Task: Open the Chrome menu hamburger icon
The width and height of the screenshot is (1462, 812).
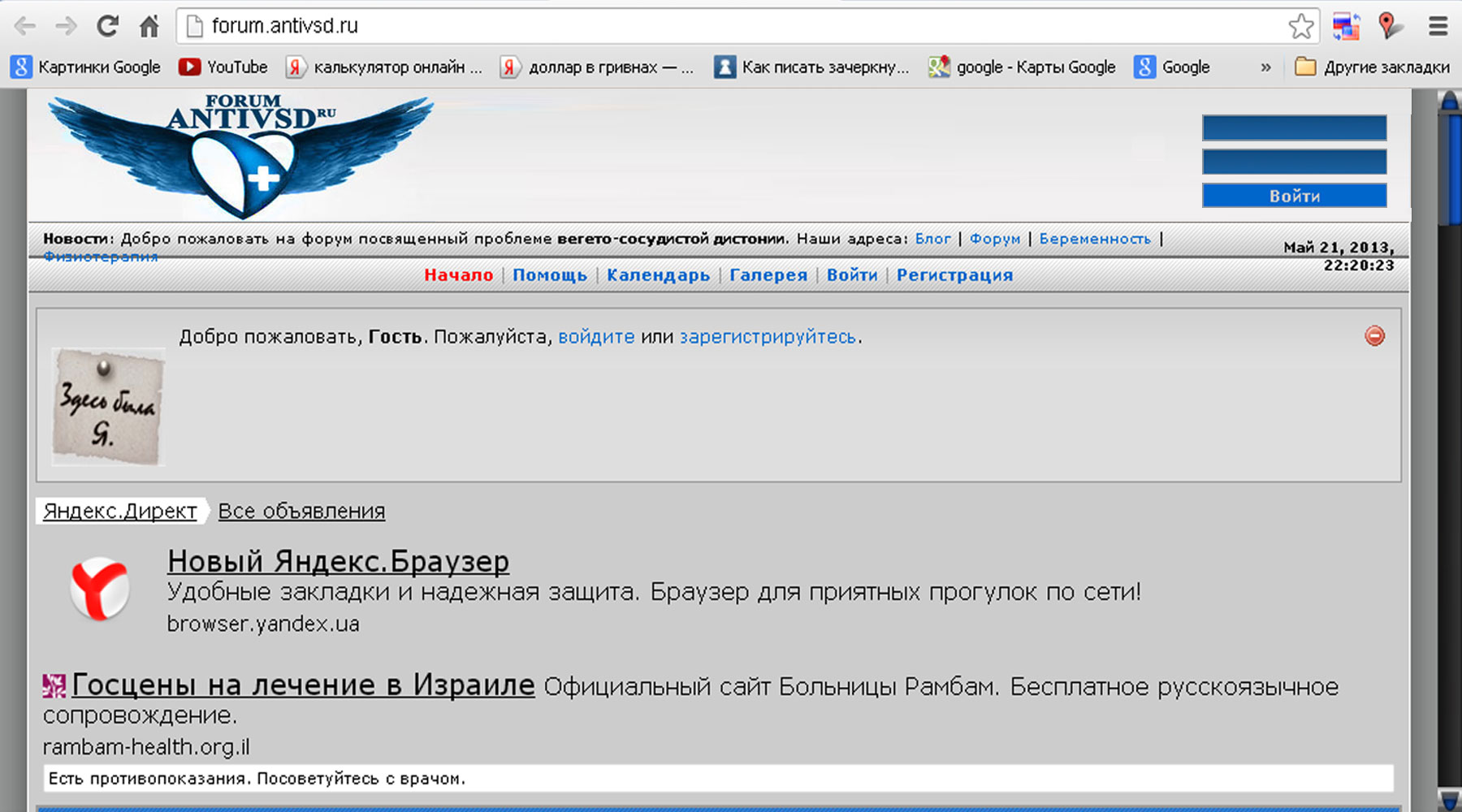Action: tap(1438, 26)
